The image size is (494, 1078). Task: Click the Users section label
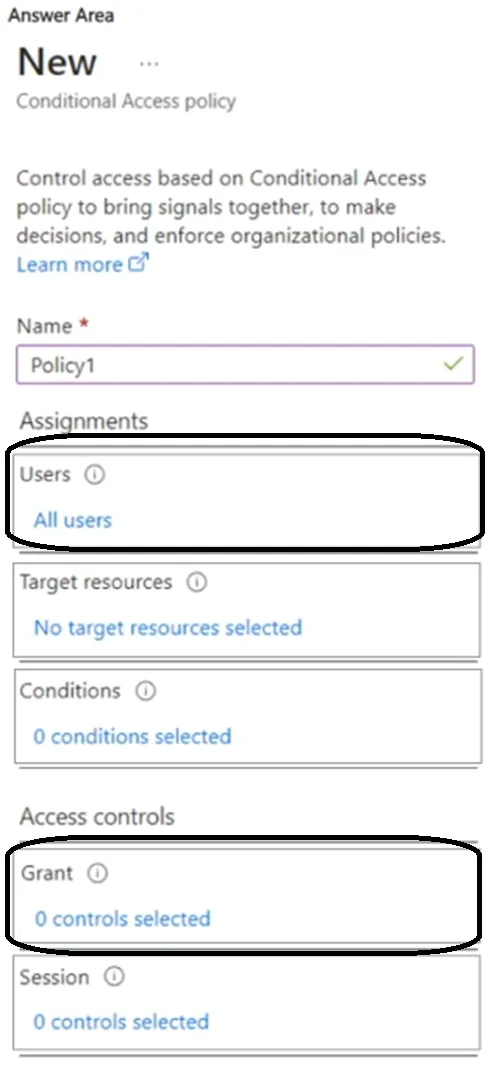pos(45,474)
